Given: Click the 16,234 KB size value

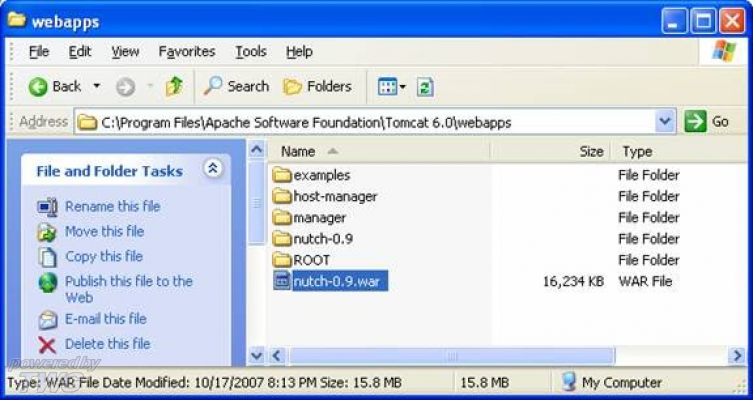Looking at the screenshot, I should [573, 281].
